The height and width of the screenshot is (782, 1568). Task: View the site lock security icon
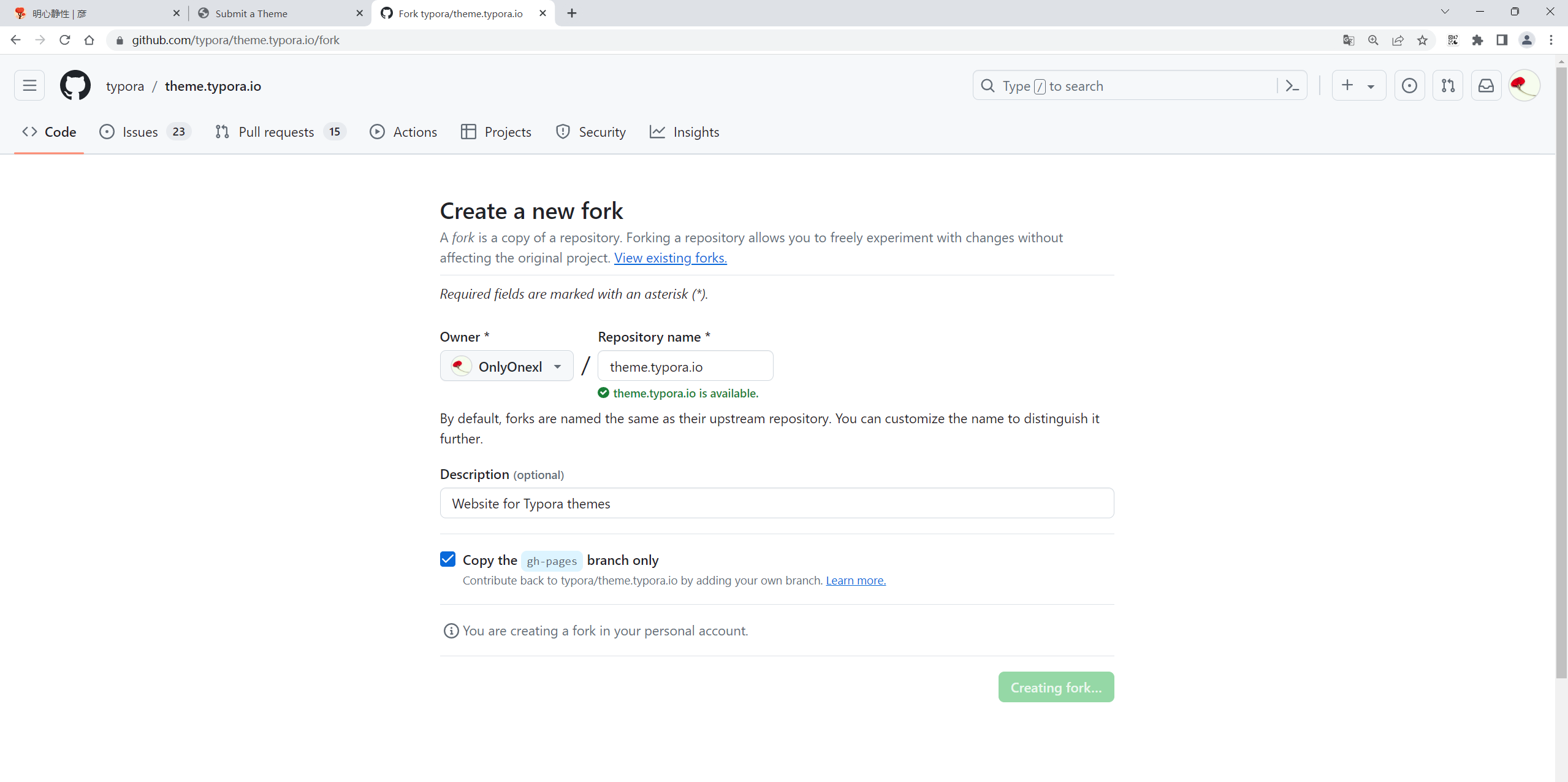[120, 40]
